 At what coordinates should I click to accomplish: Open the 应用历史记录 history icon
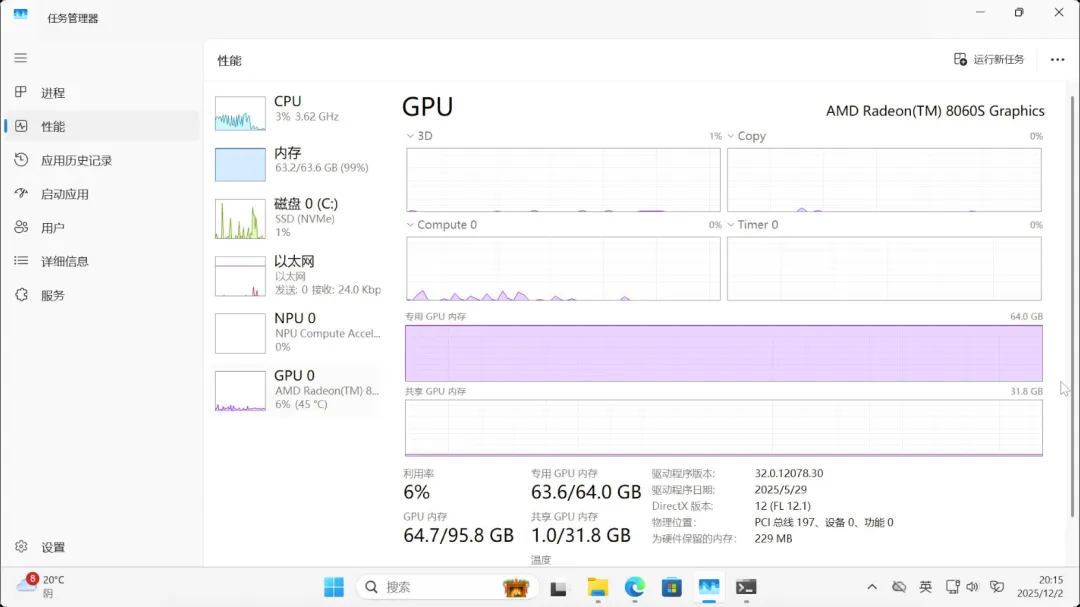coord(20,160)
